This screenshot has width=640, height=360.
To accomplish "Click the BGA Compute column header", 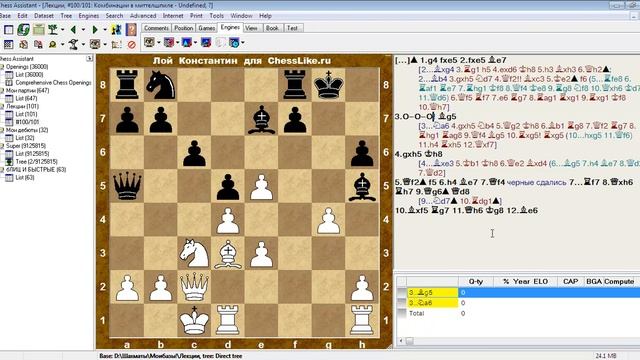I will click(610, 281).
